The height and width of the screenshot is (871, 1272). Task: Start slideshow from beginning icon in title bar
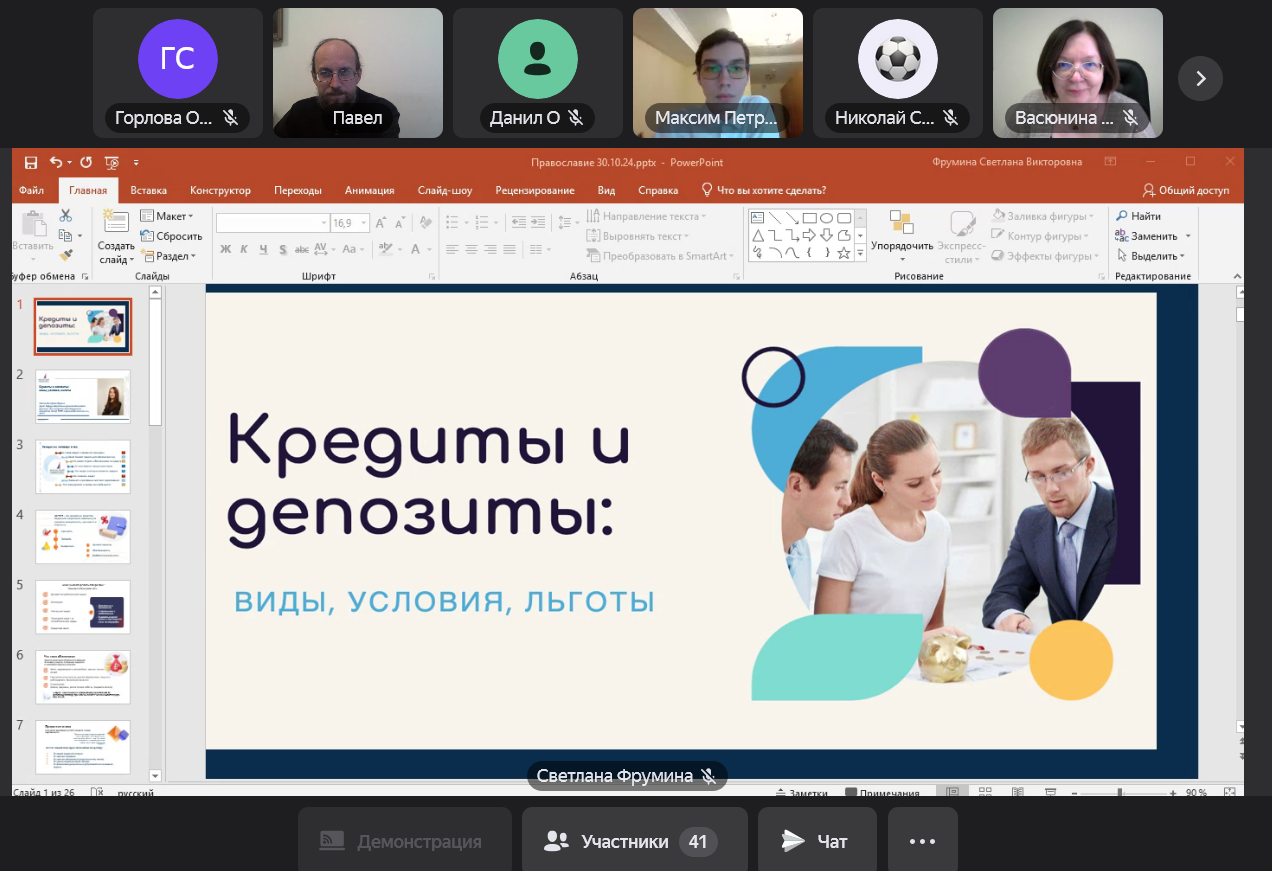coord(112,163)
